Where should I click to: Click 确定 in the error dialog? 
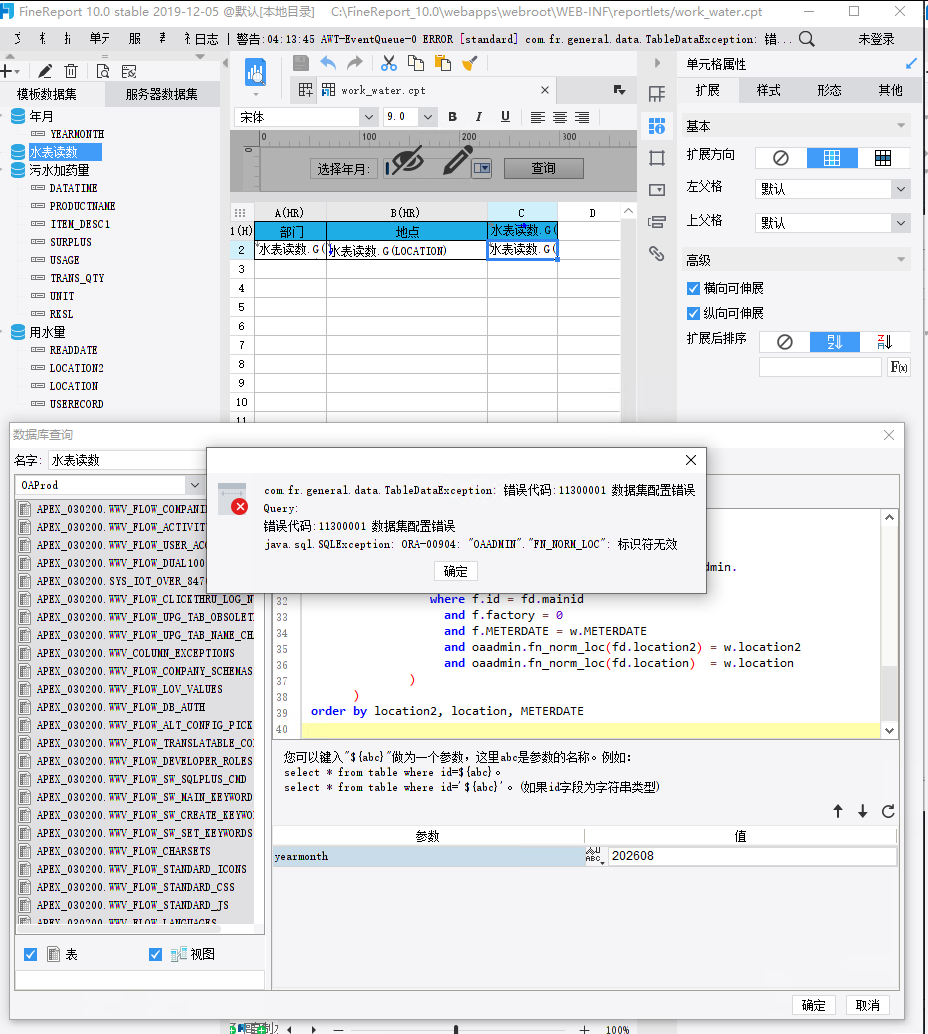click(456, 571)
